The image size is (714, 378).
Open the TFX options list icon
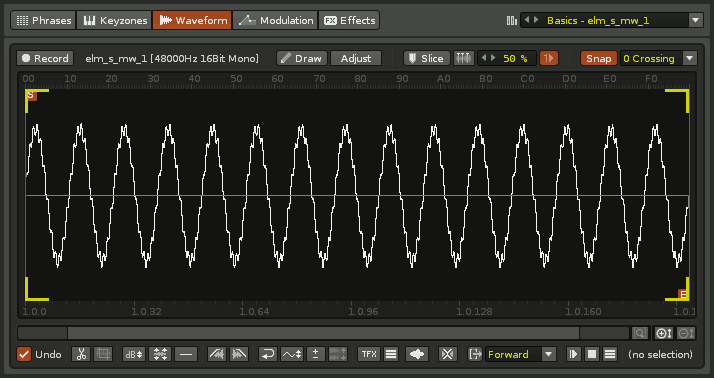pyautogui.click(x=391, y=354)
